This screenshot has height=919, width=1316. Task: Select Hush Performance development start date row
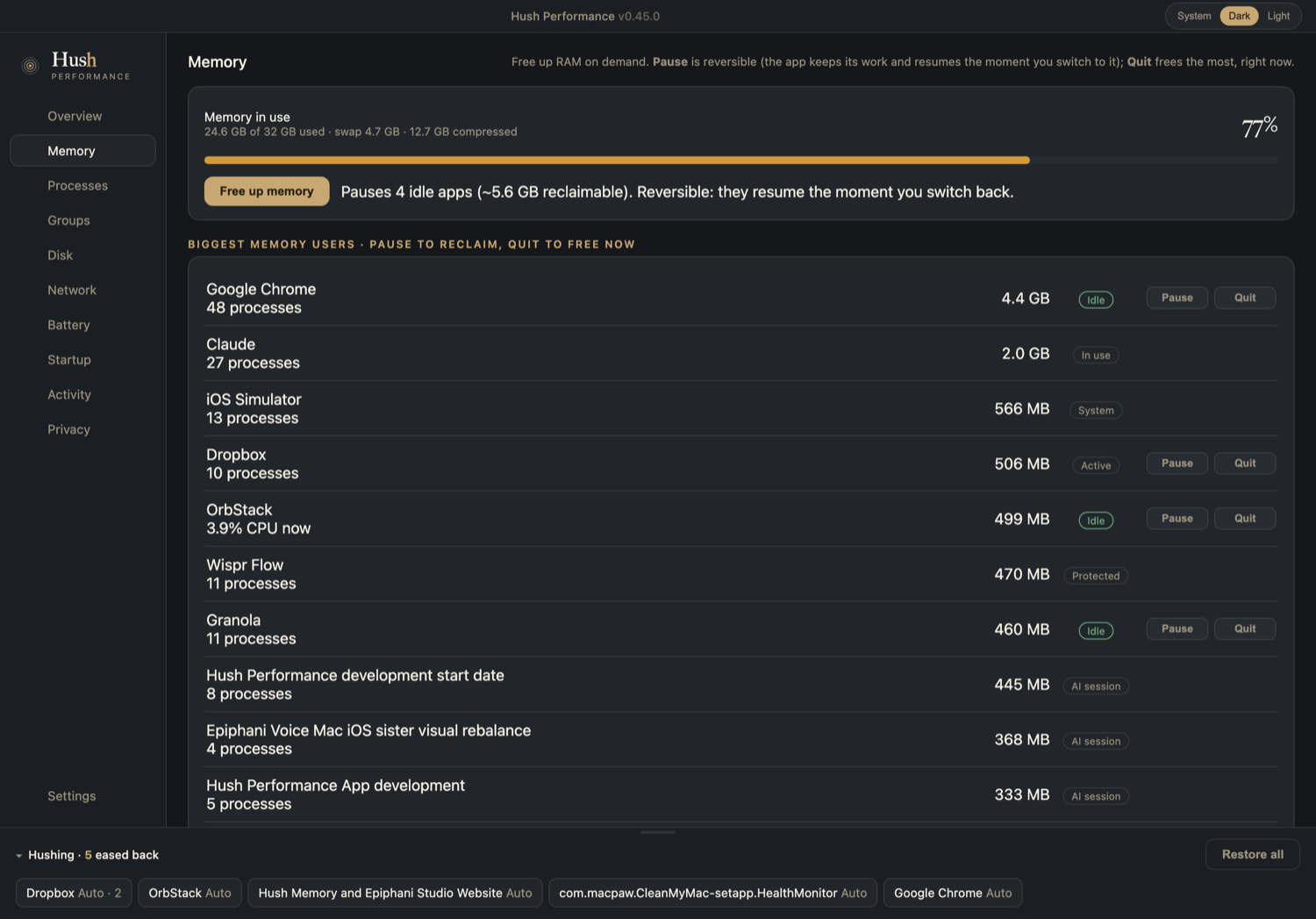point(355,676)
